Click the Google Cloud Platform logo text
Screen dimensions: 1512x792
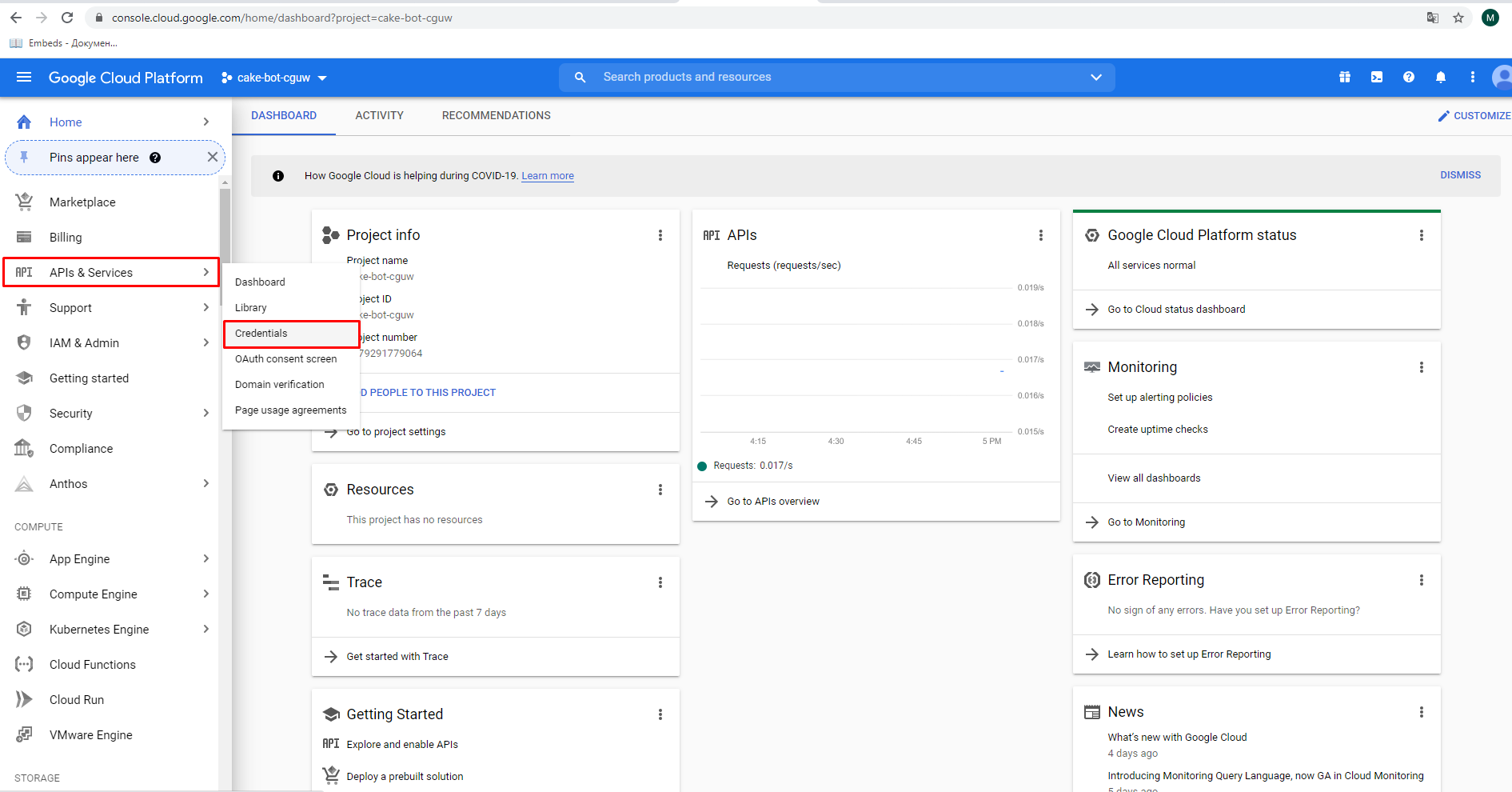click(126, 78)
